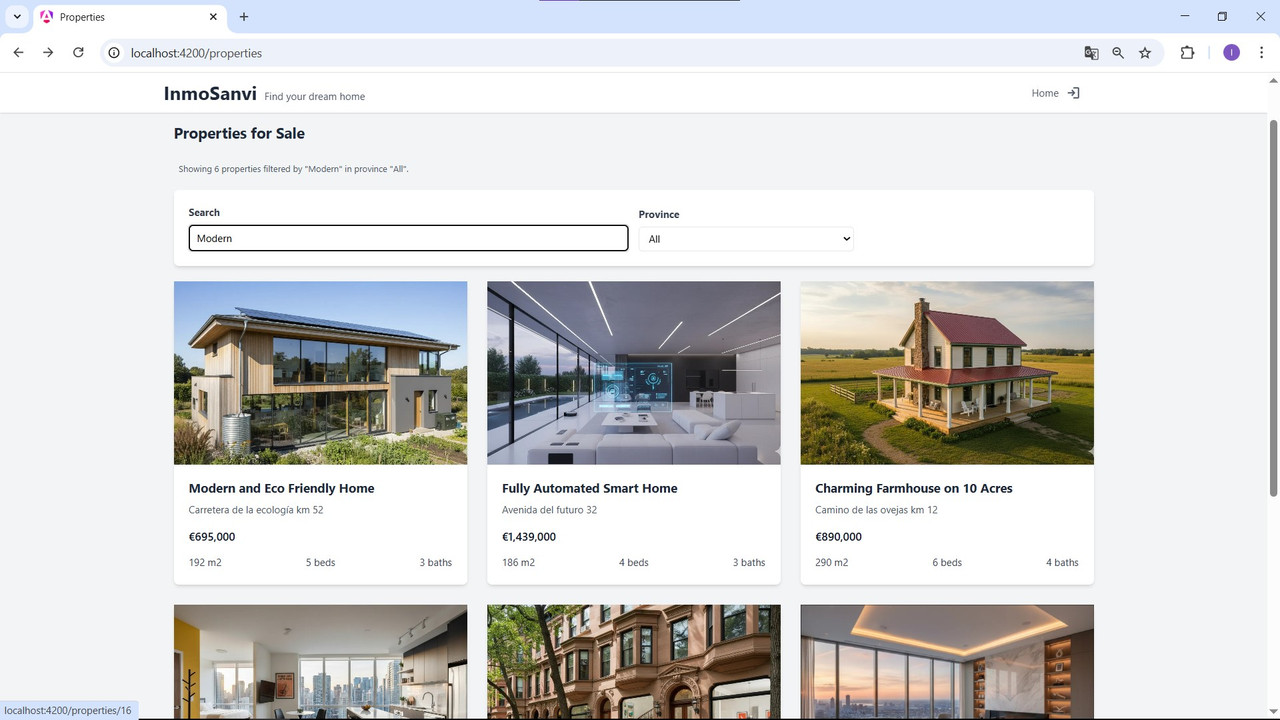Restore down the browser window
The width and height of the screenshot is (1280, 720).
1222,16
